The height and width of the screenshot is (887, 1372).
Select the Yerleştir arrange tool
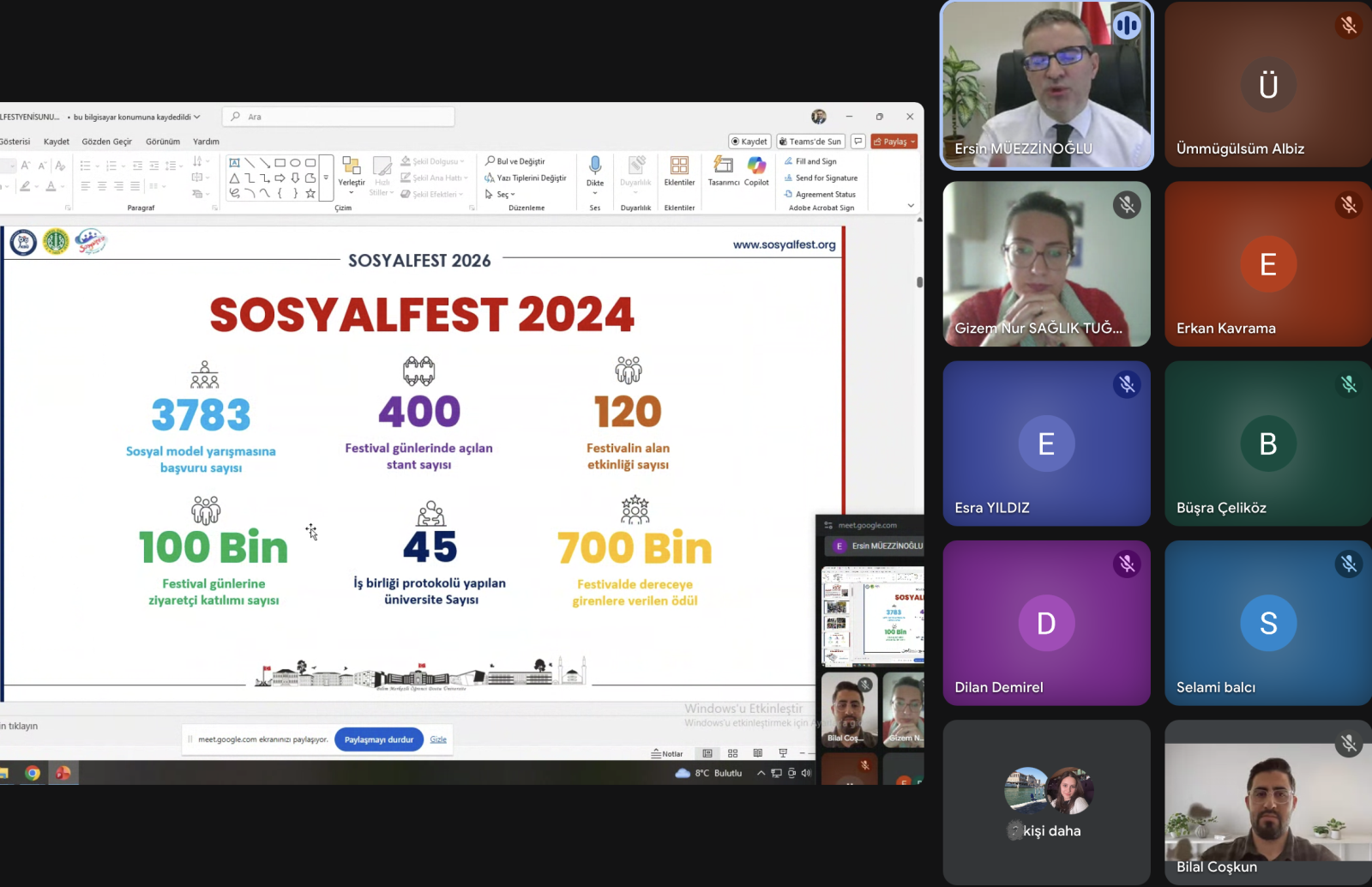point(351,166)
